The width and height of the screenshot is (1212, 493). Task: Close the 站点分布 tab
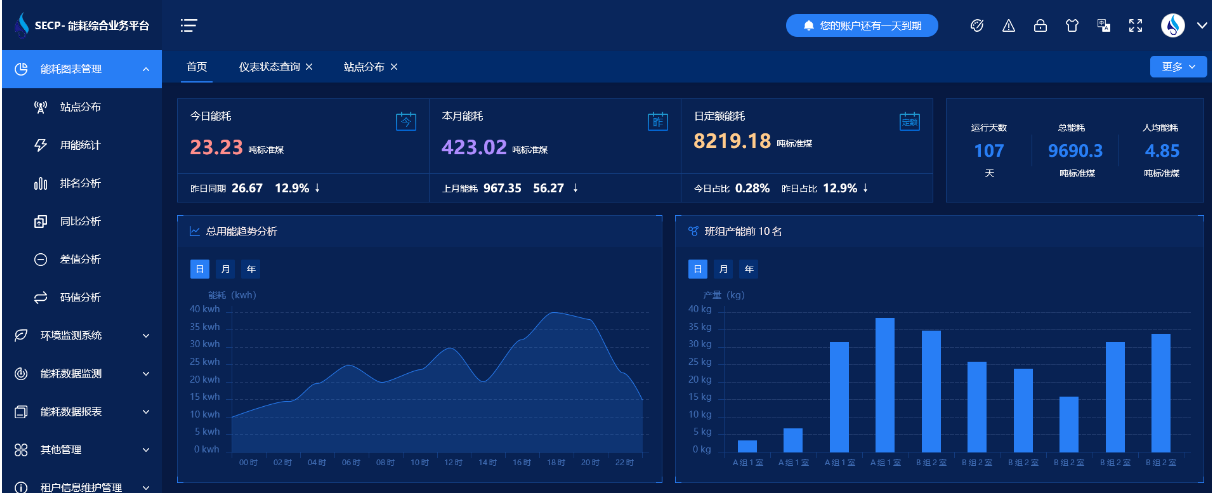394,67
